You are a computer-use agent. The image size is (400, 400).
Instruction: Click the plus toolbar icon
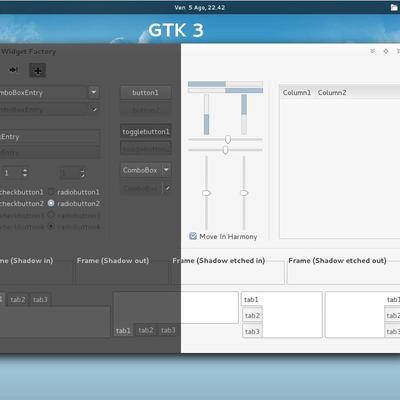38,70
